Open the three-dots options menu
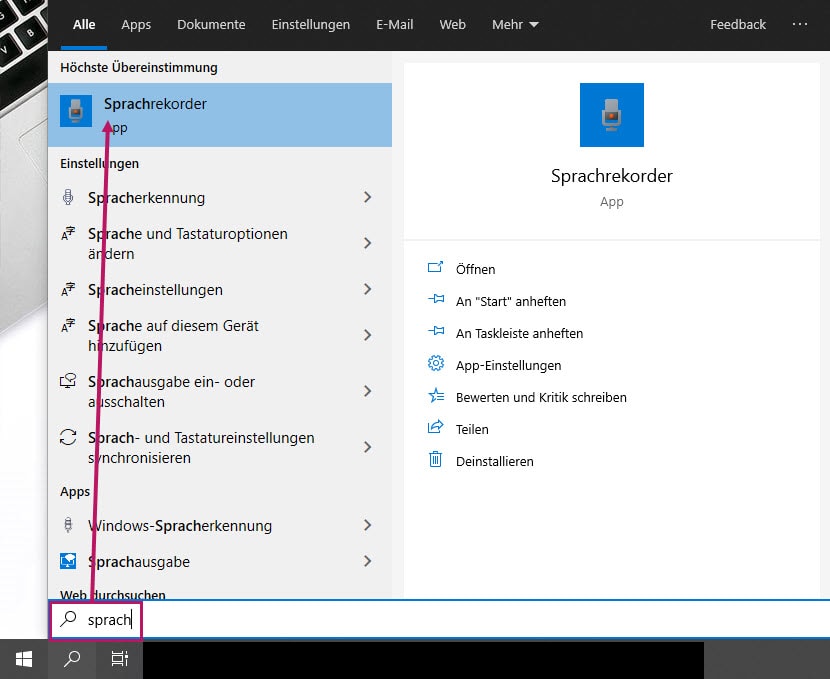 tap(799, 24)
